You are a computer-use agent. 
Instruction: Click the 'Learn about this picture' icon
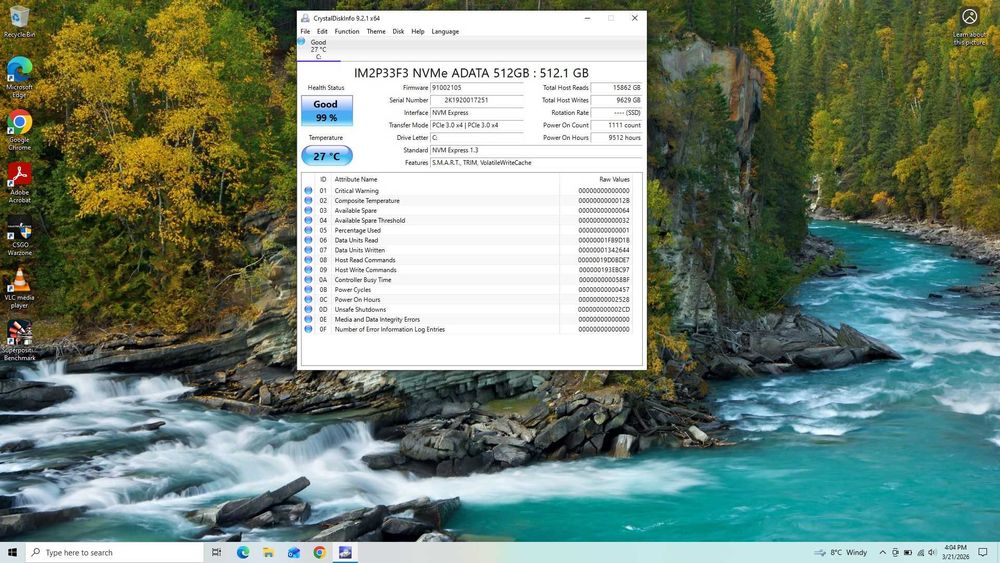coord(969,27)
